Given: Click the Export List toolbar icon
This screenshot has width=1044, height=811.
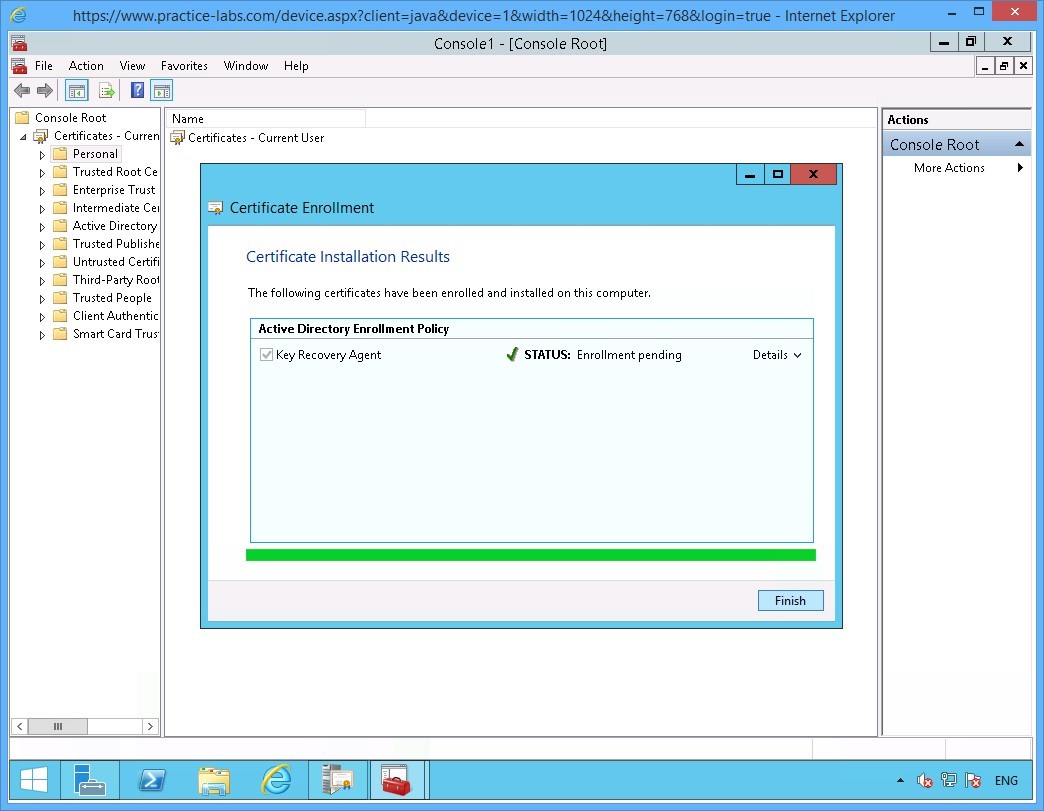Looking at the screenshot, I should click(x=107, y=90).
